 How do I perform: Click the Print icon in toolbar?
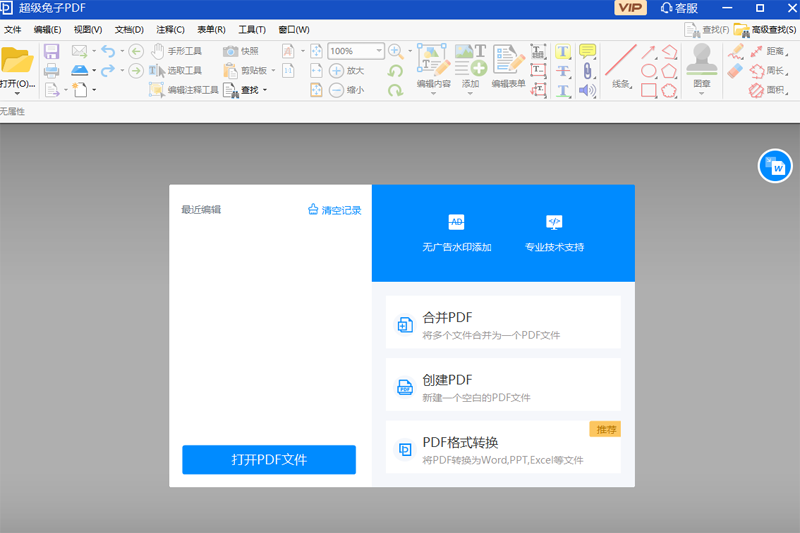(51, 70)
